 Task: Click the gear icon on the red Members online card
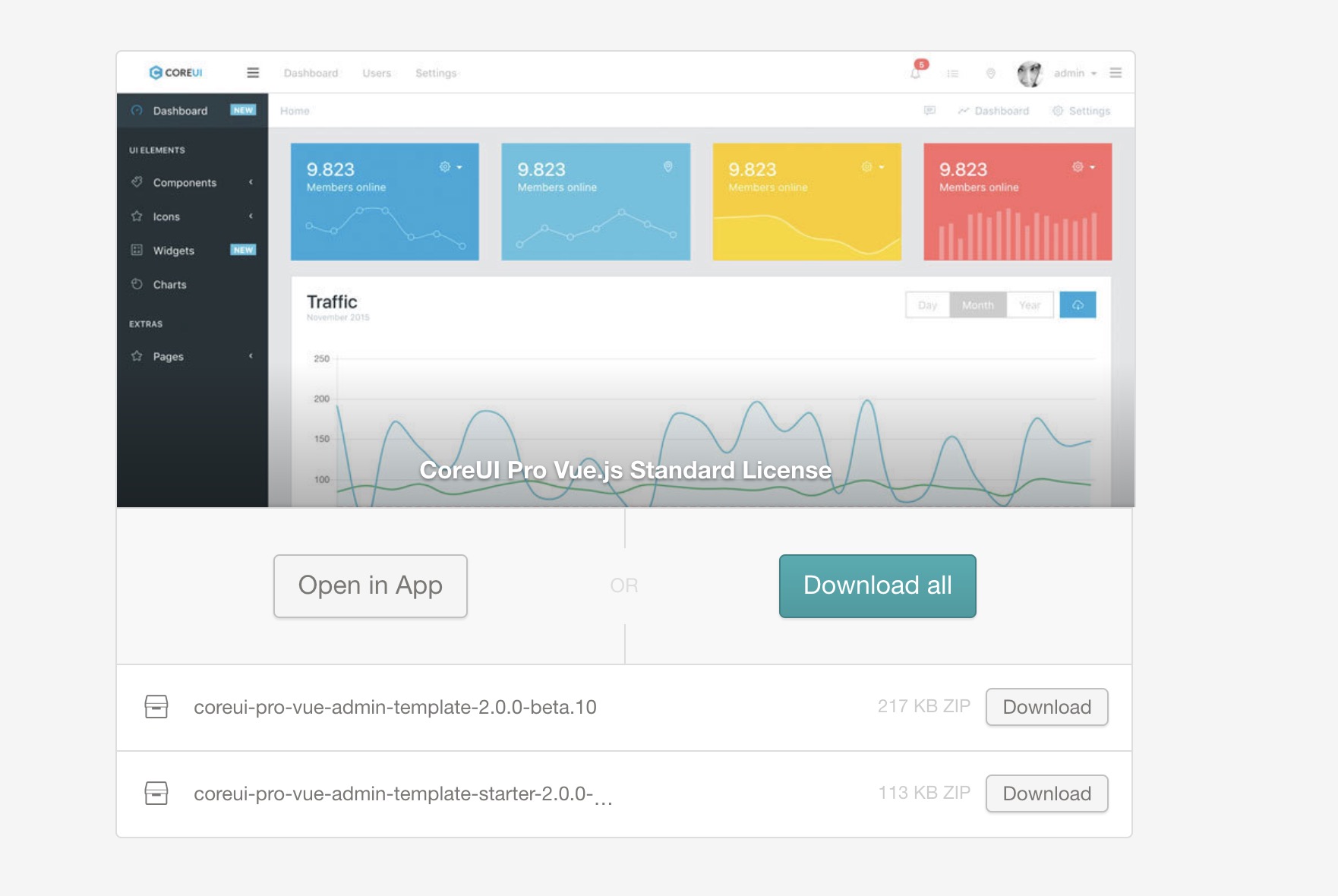tap(1077, 167)
